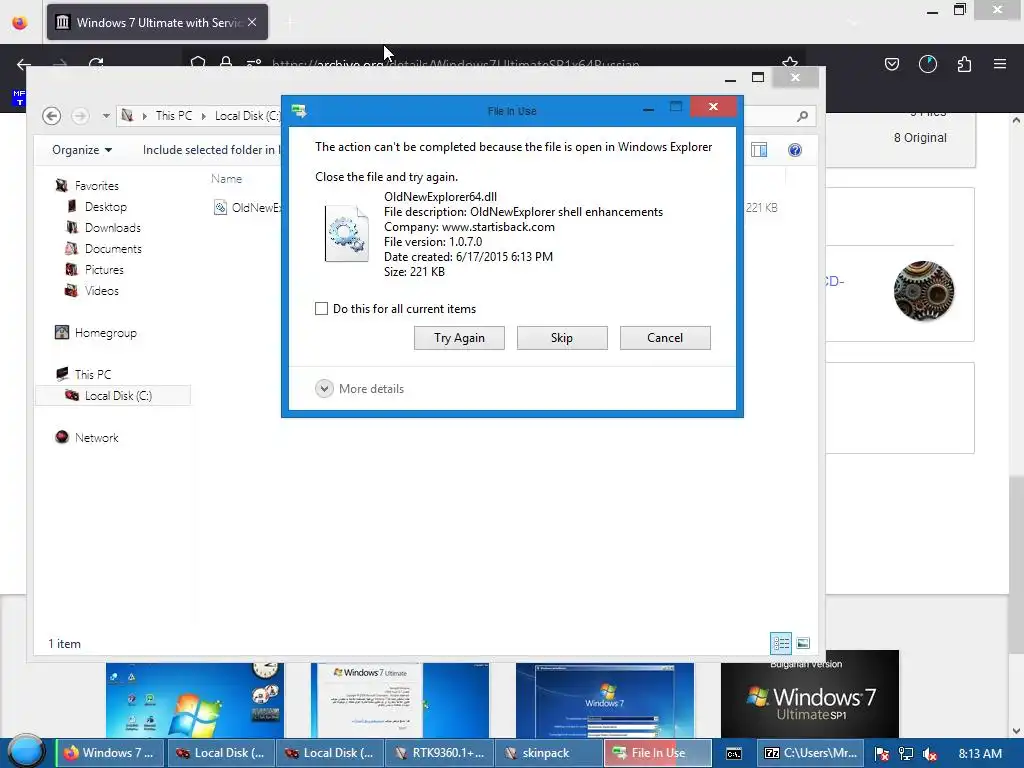Cancel the File In Use dialog
Screen dimensions: 1024x768
(665, 338)
